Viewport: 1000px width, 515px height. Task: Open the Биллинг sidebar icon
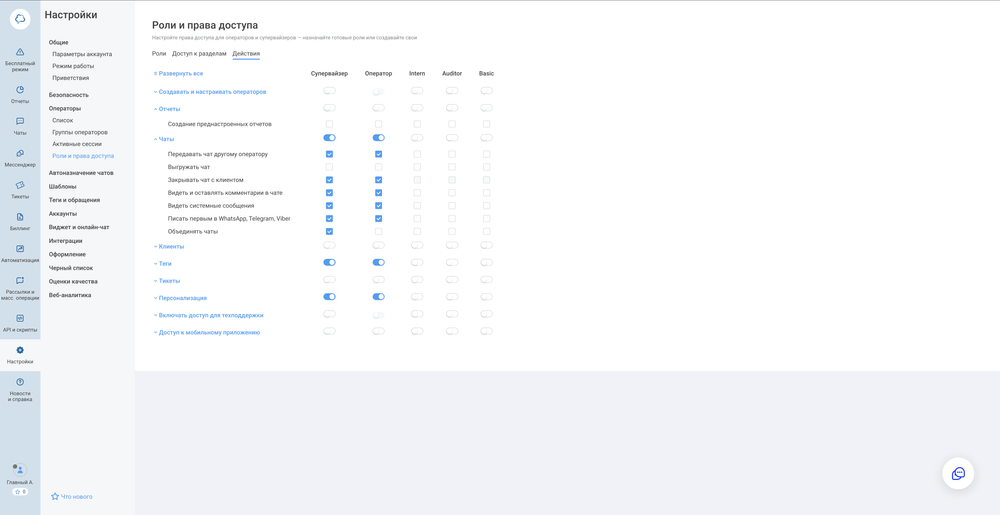(x=20, y=221)
